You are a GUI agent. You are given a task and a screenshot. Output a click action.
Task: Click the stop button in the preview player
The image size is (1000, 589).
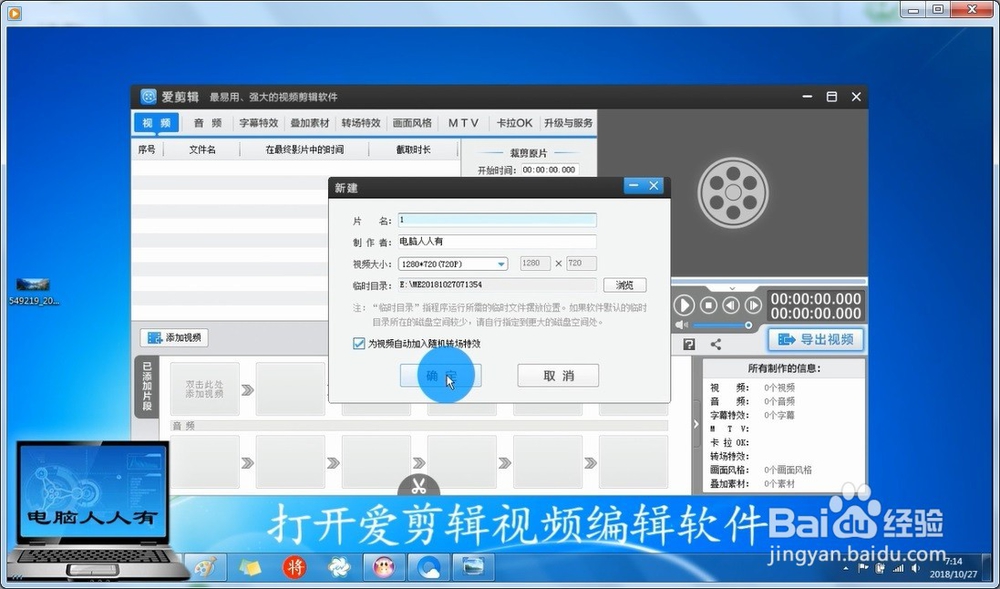709,305
